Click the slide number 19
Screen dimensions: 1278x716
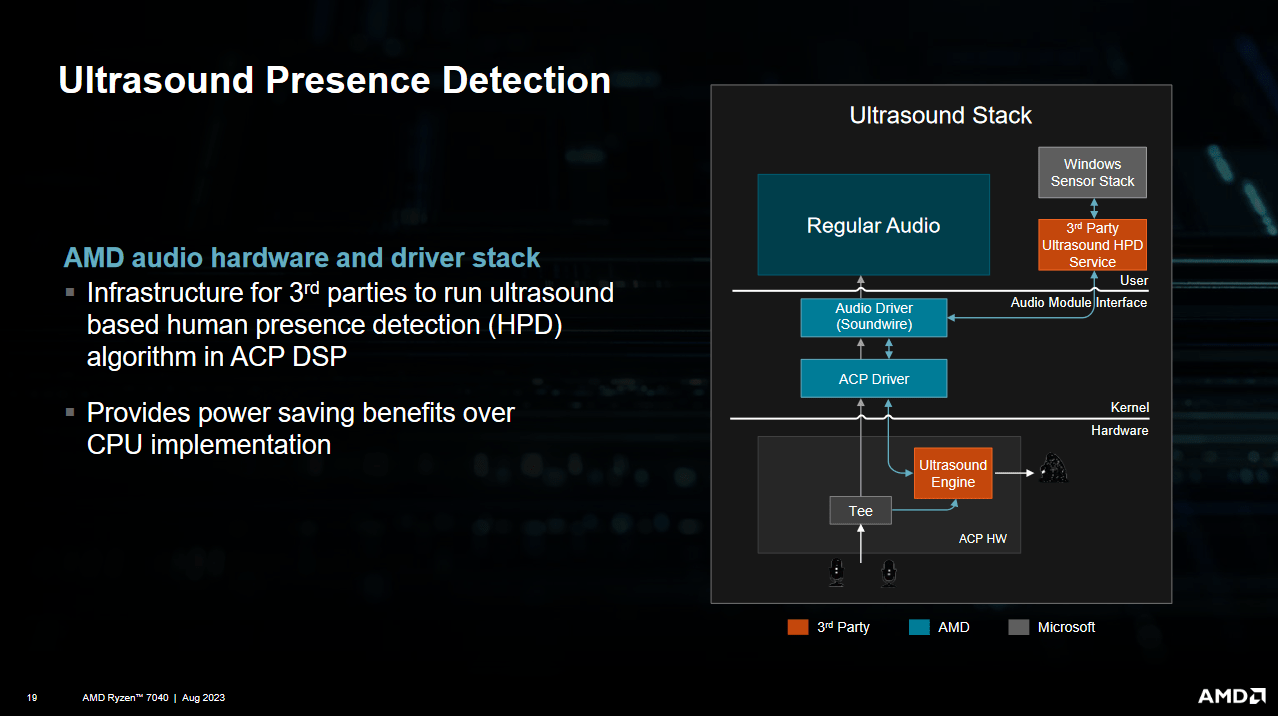[31, 697]
